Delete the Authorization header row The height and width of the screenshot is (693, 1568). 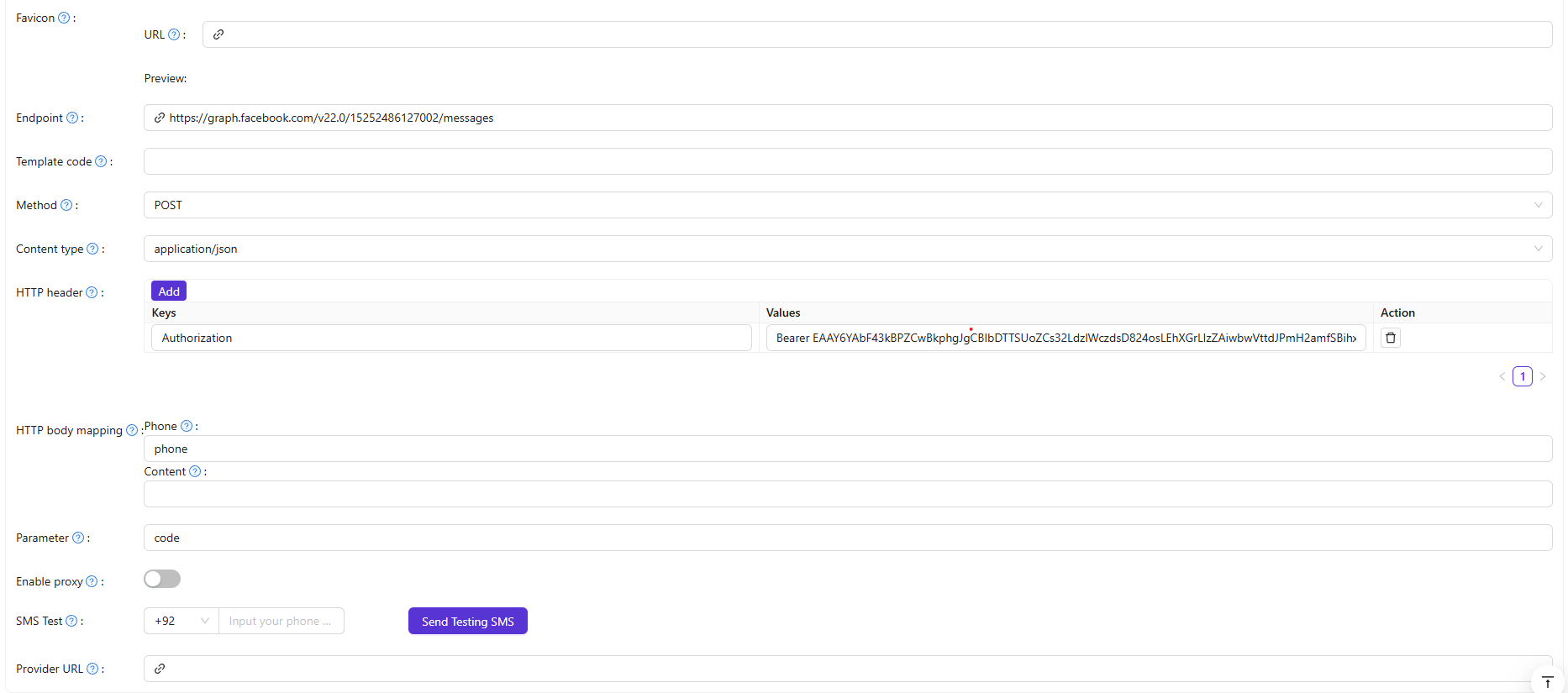pos(1391,338)
